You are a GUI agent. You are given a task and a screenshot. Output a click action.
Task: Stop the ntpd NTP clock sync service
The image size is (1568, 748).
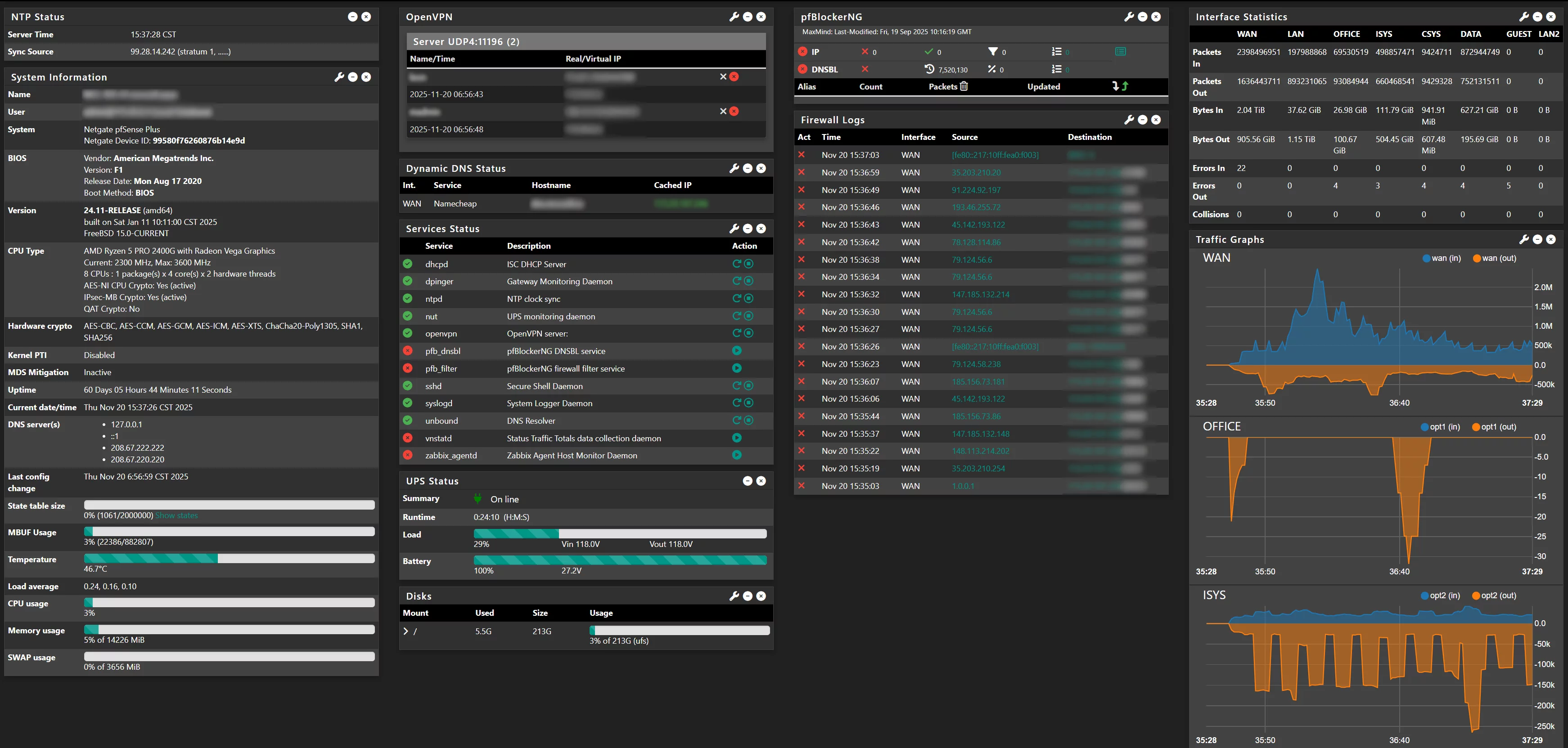click(x=748, y=298)
